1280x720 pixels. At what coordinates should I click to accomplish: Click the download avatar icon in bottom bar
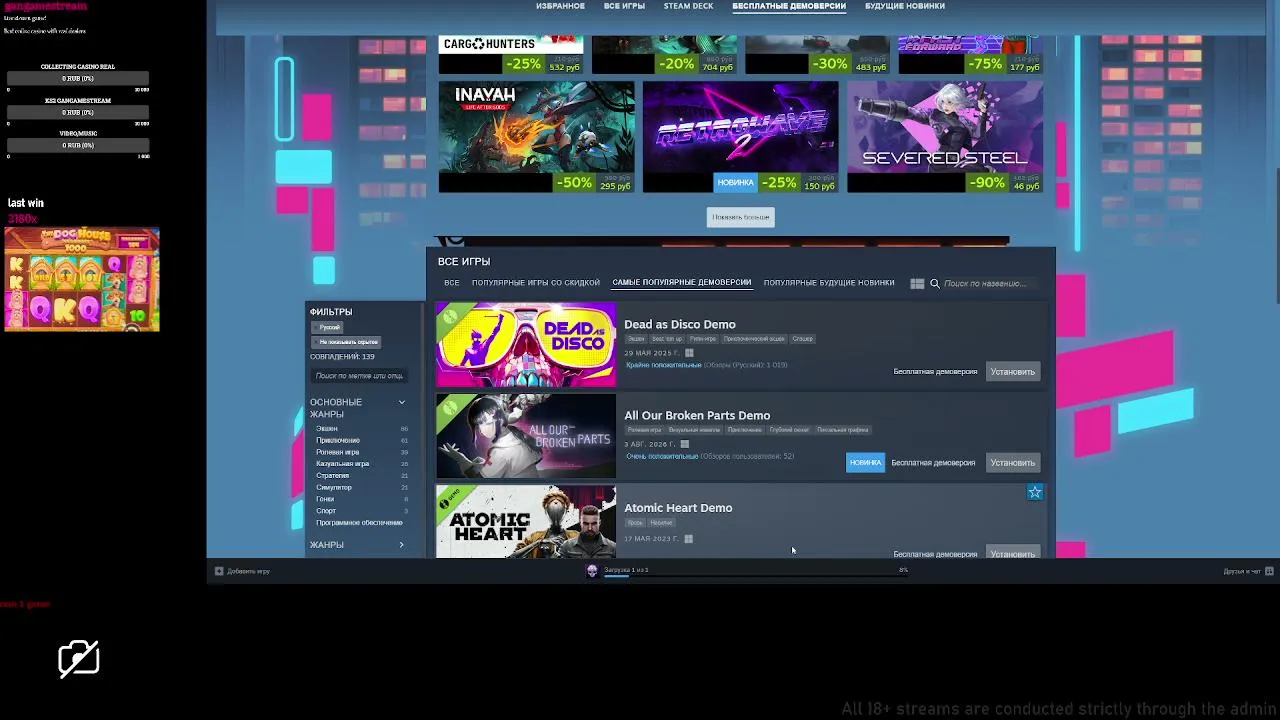coord(592,571)
